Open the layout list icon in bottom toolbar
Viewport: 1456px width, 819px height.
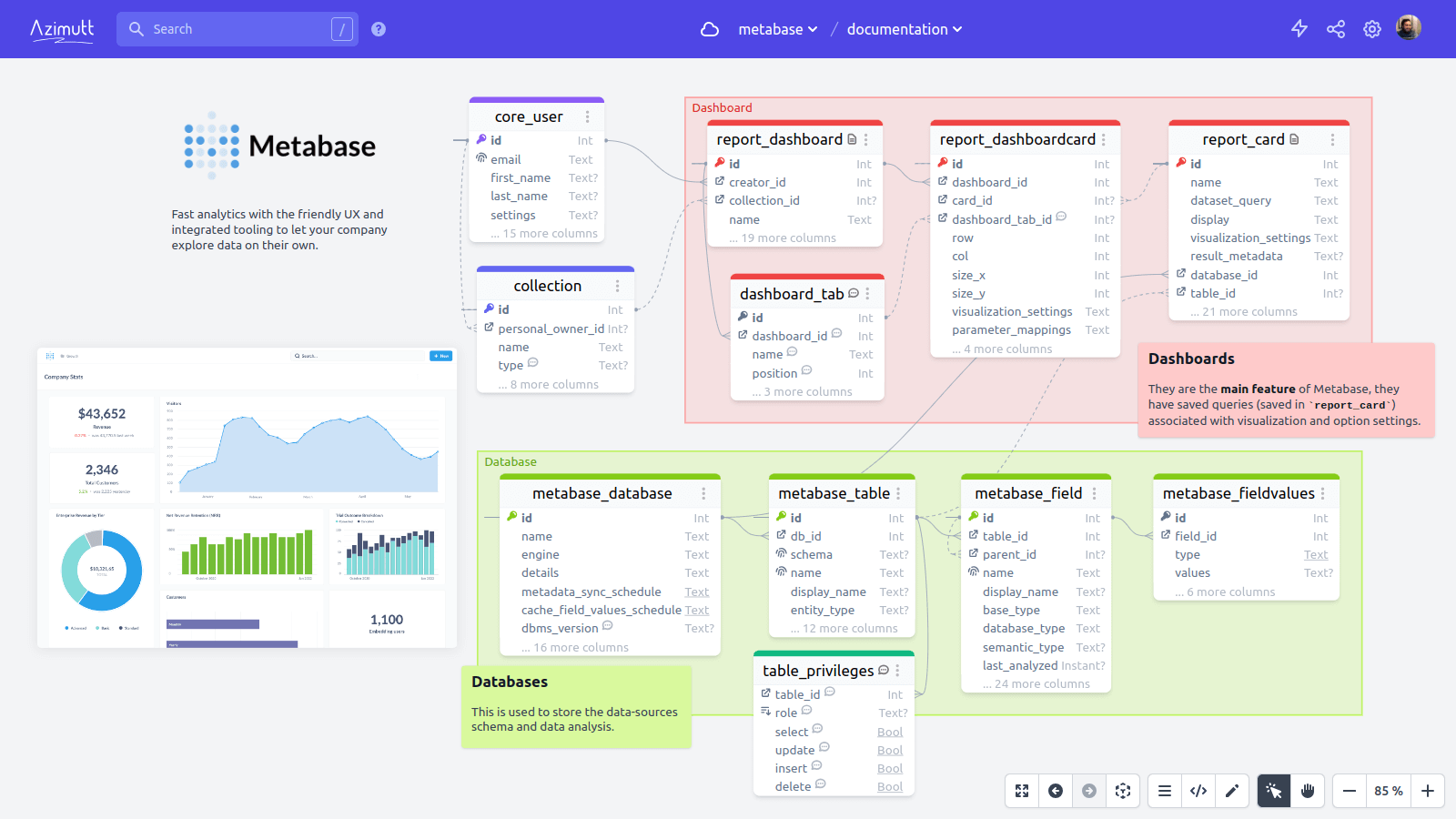[x=1164, y=791]
